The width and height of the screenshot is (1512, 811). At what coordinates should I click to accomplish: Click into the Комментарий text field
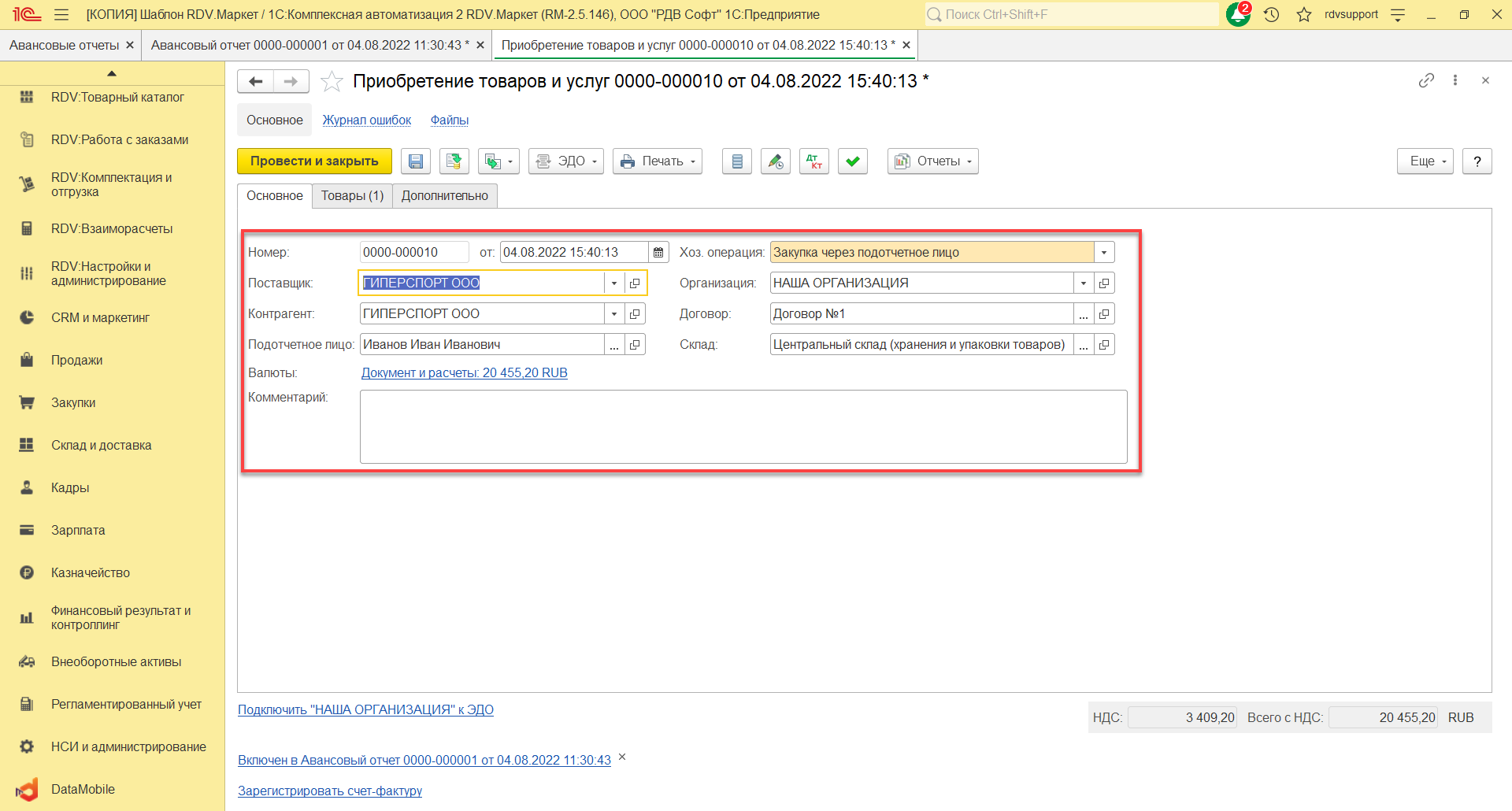click(743, 427)
